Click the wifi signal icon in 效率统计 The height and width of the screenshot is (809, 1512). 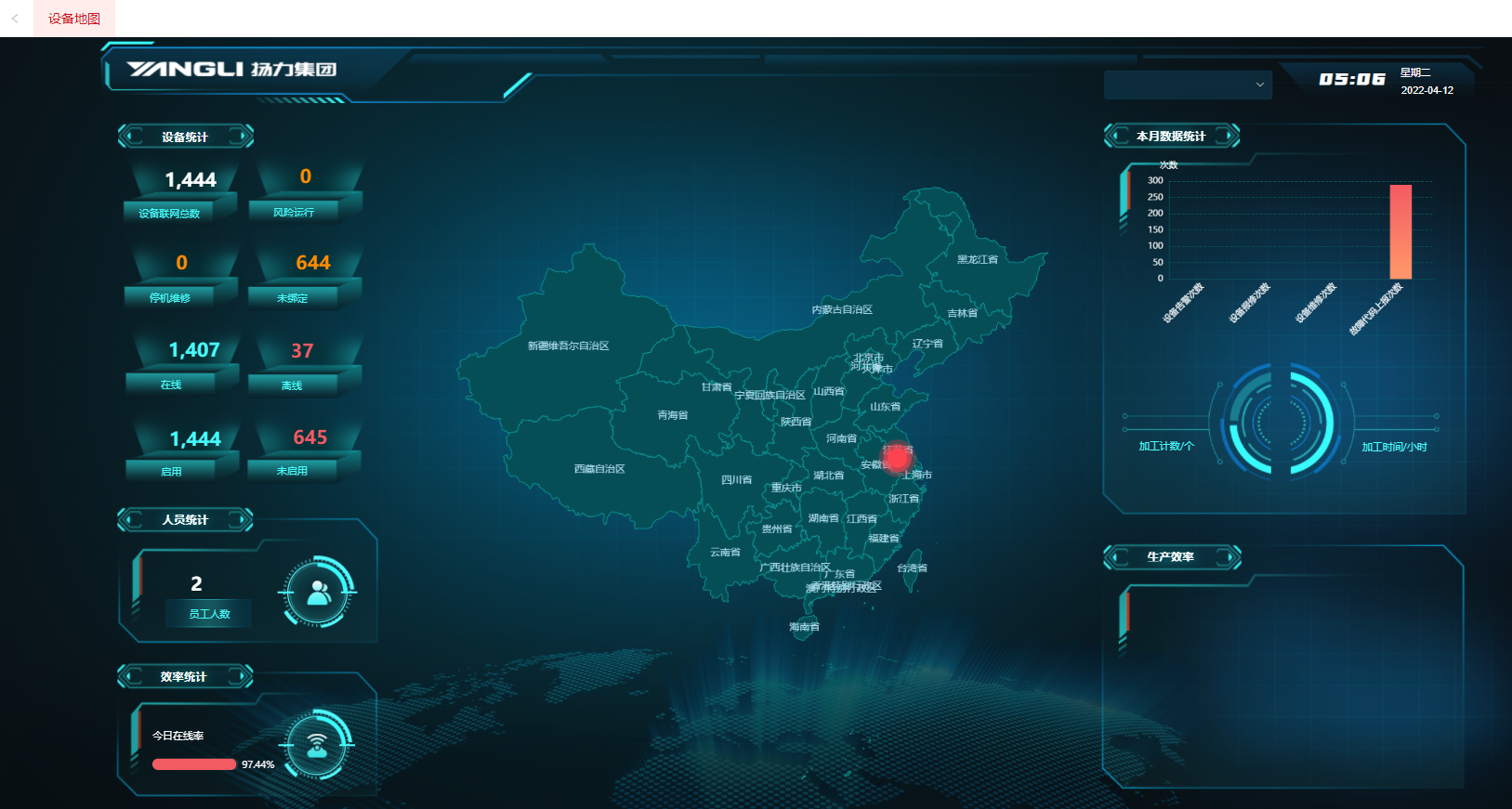[318, 745]
